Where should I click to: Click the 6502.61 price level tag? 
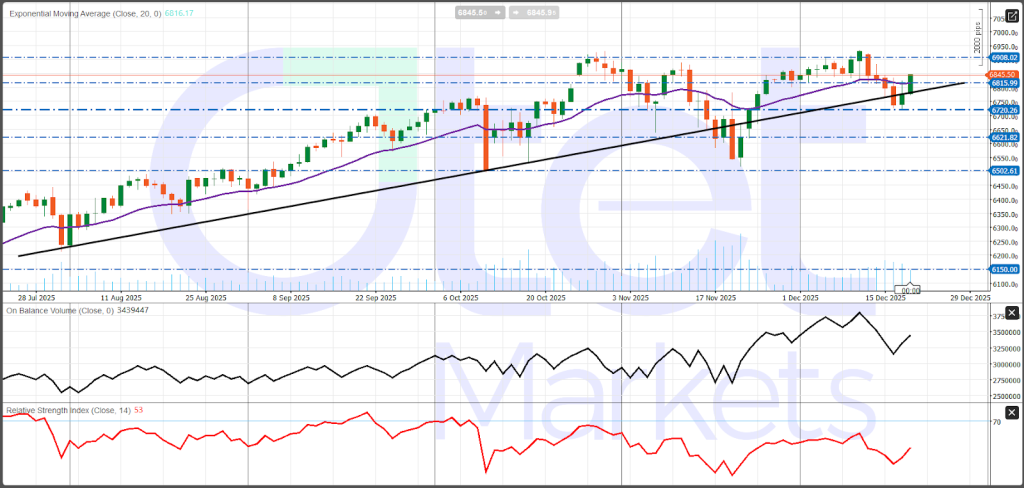[1003, 171]
